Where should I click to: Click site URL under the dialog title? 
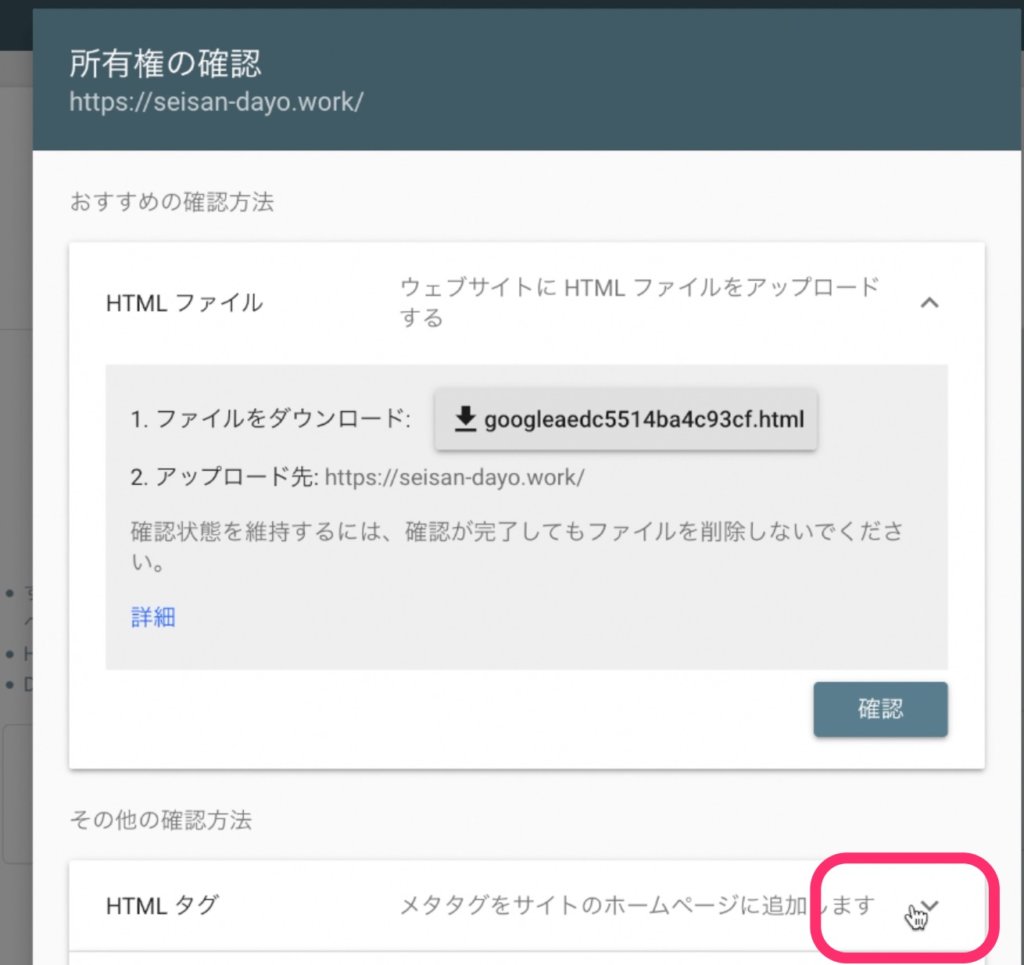pyautogui.click(x=216, y=102)
